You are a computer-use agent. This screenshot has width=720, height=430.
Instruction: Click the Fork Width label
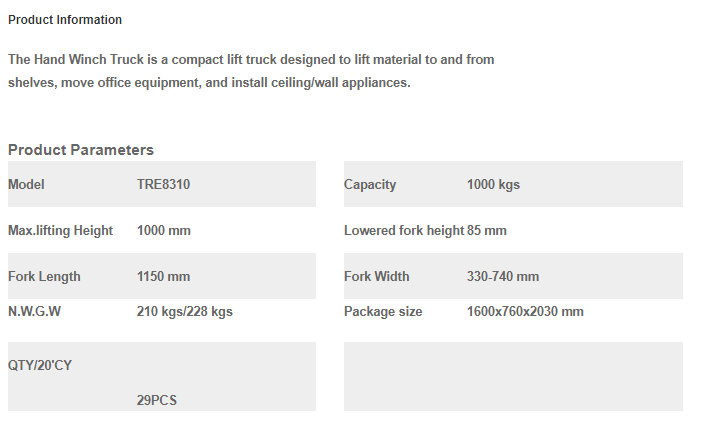click(377, 276)
